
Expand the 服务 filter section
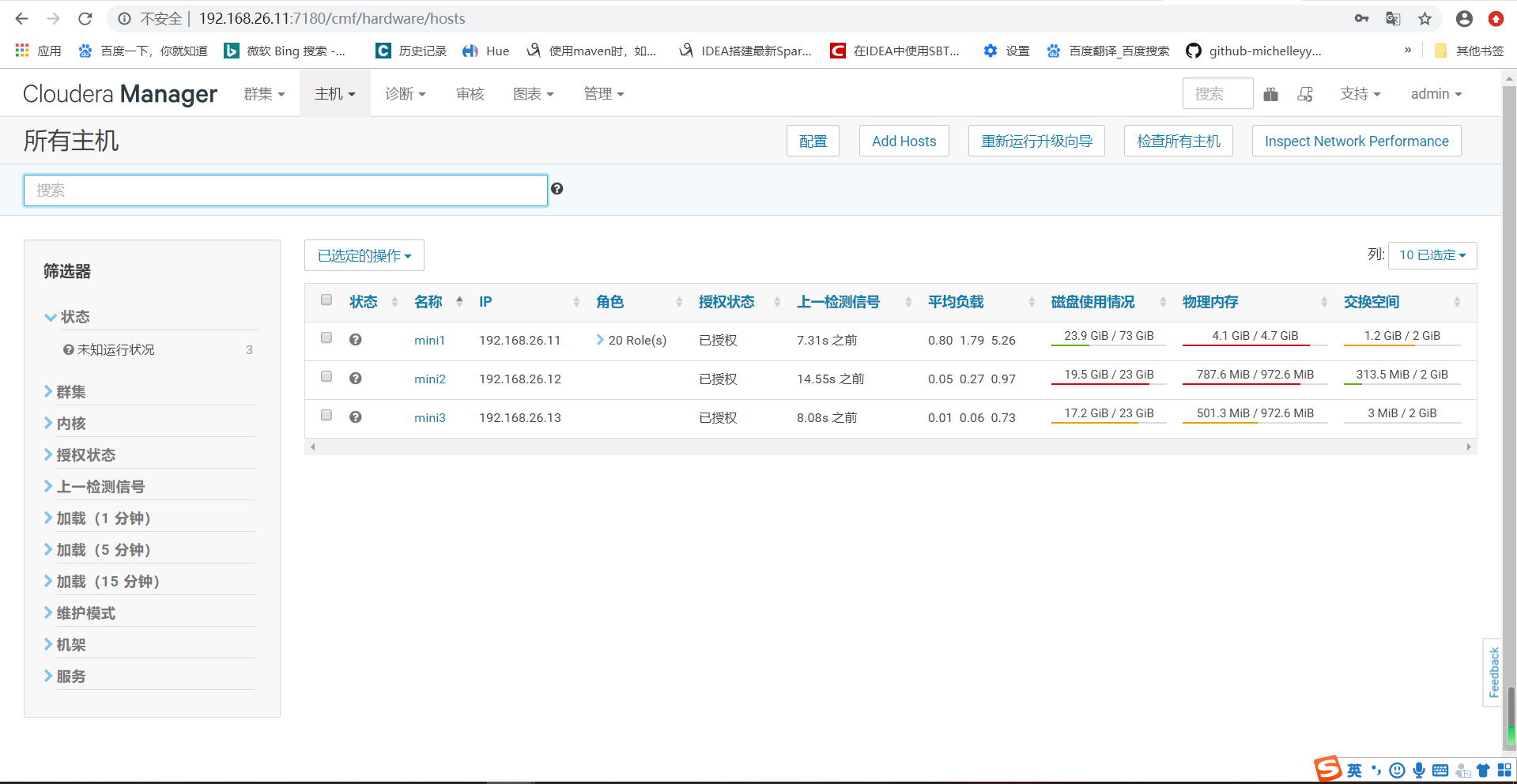tap(65, 677)
